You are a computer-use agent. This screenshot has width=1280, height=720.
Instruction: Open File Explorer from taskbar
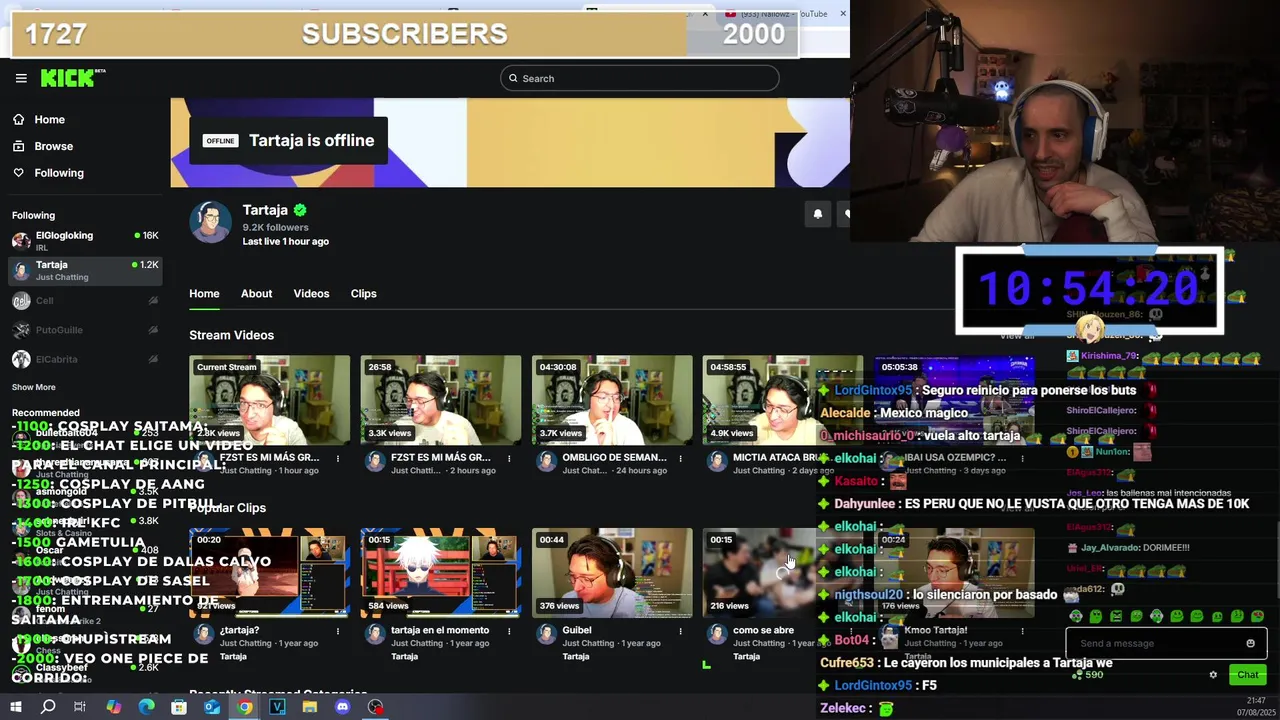[310, 707]
